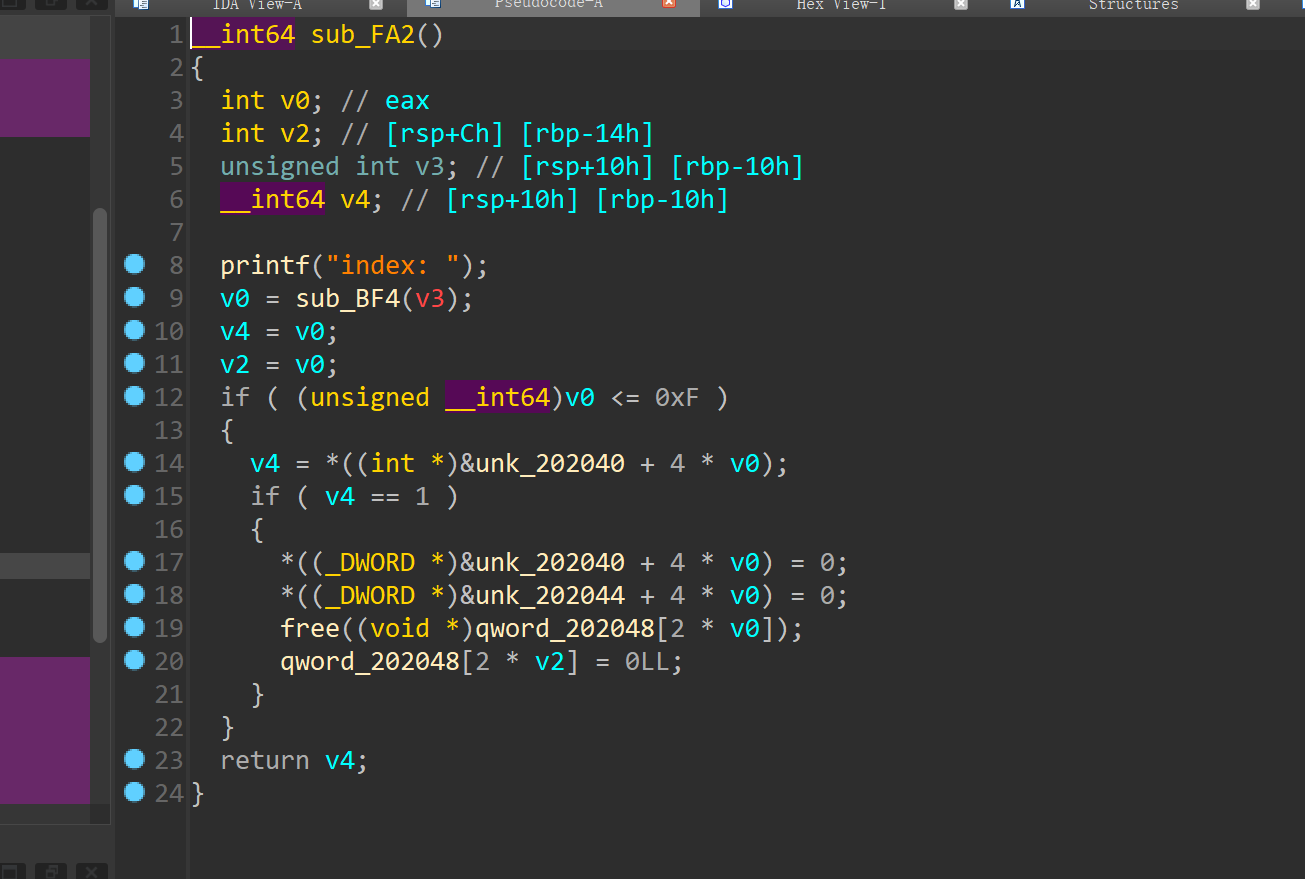Click the left panel vertical scrollbar thumb
The width and height of the screenshot is (1305, 879).
pyautogui.click(x=99, y=425)
